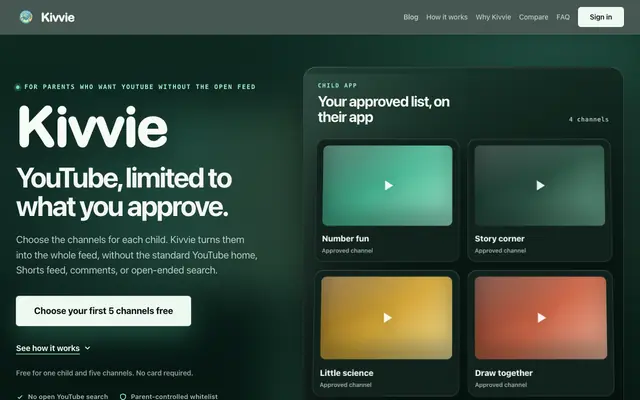
Task: Click the Little science channel title
Action: click(347, 373)
